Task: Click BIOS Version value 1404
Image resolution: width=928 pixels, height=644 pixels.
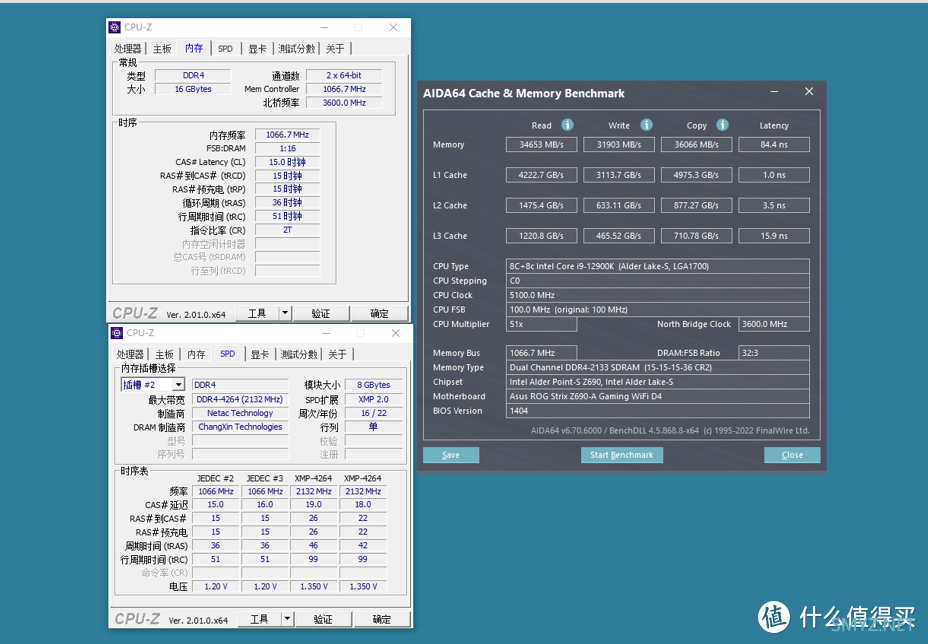Action: [658, 411]
